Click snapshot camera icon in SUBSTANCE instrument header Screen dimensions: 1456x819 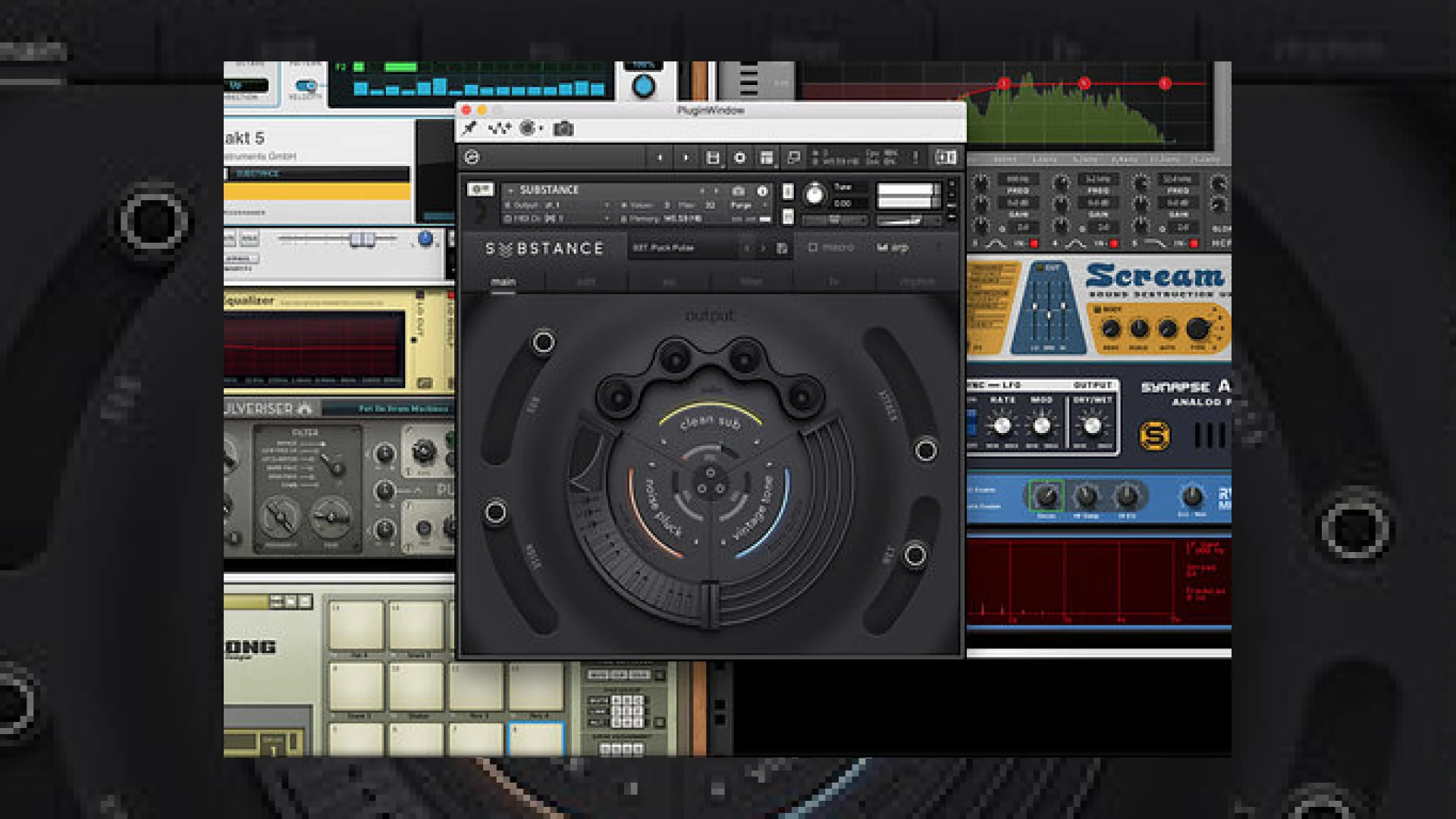(x=738, y=190)
